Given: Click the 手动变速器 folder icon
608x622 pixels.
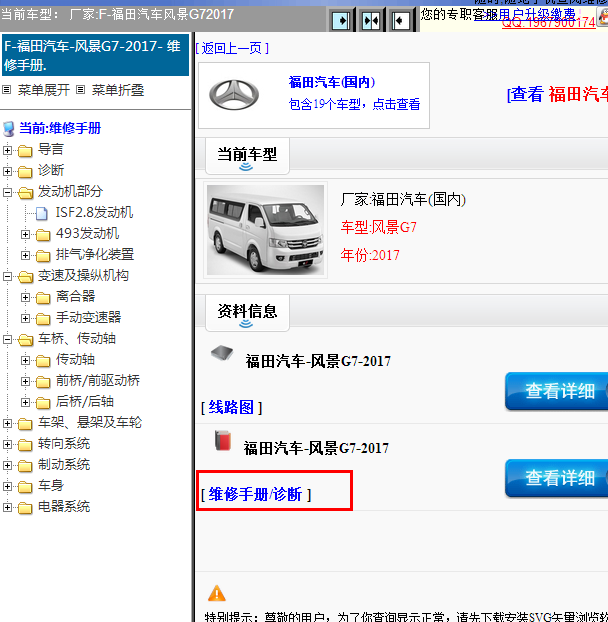Looking at the screenshot, I should (x=43, y=318).
